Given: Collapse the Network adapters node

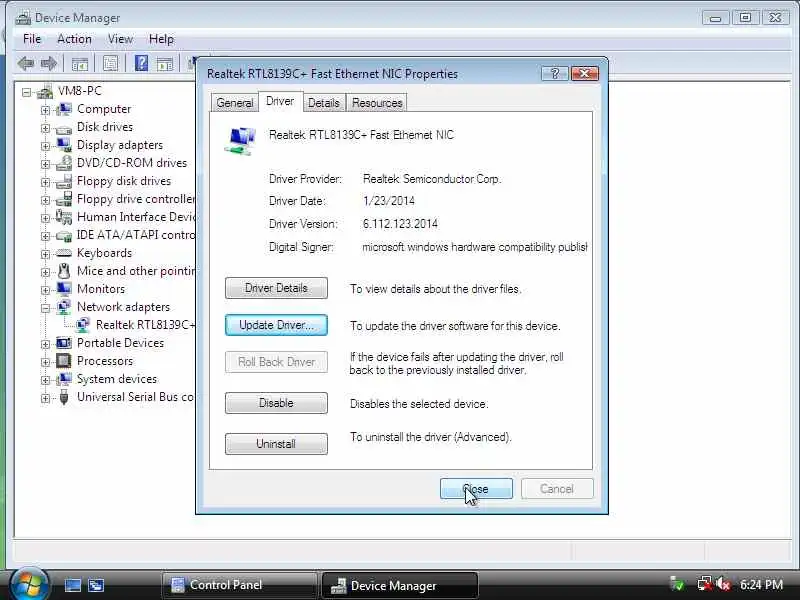Looking at the screenshot, I should [x=45, y=308].
